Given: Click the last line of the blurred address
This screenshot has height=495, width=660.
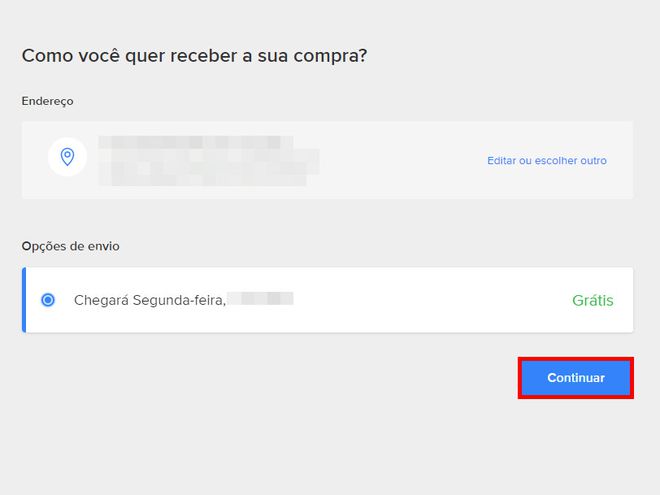Looking at the screenshot, I should point(202,180).
